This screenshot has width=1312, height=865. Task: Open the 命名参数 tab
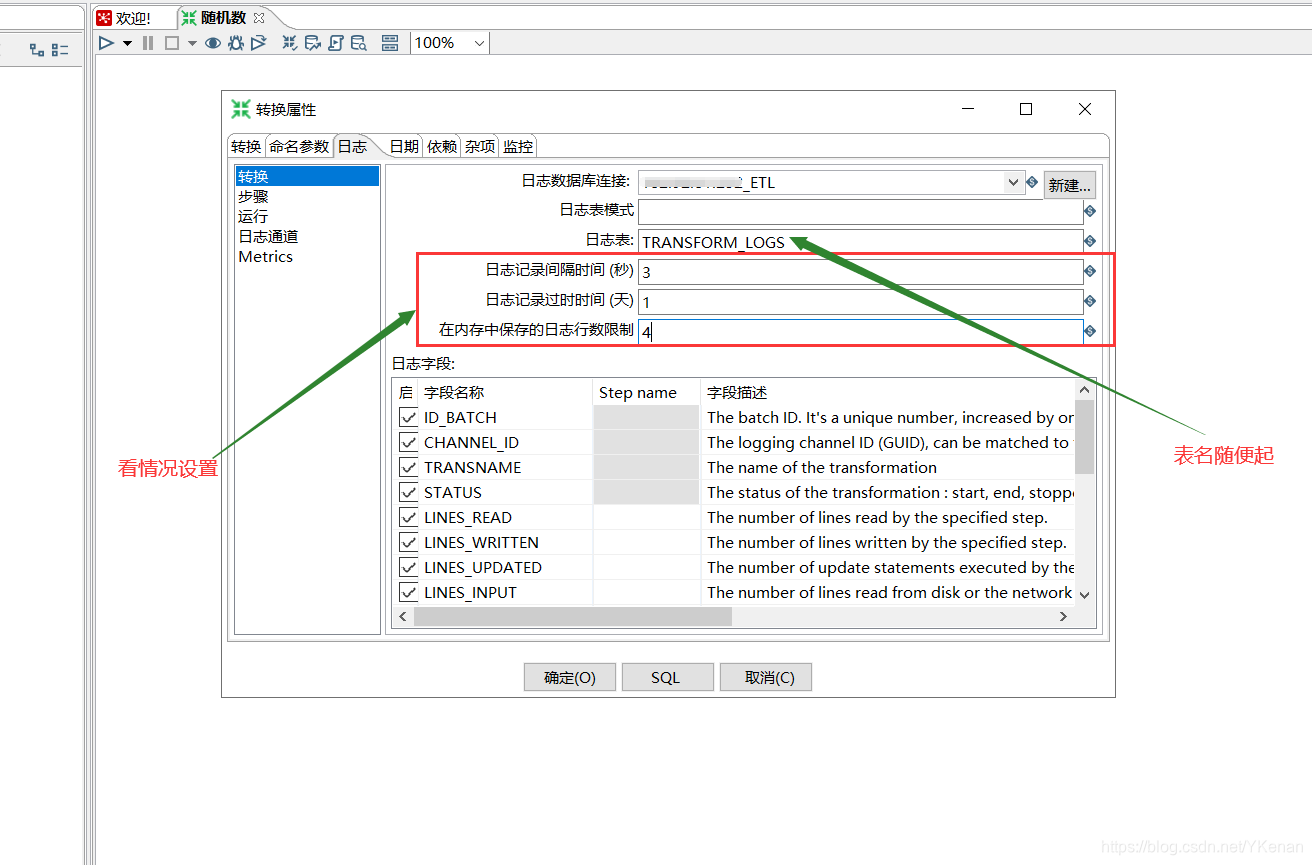pos(299,146)
